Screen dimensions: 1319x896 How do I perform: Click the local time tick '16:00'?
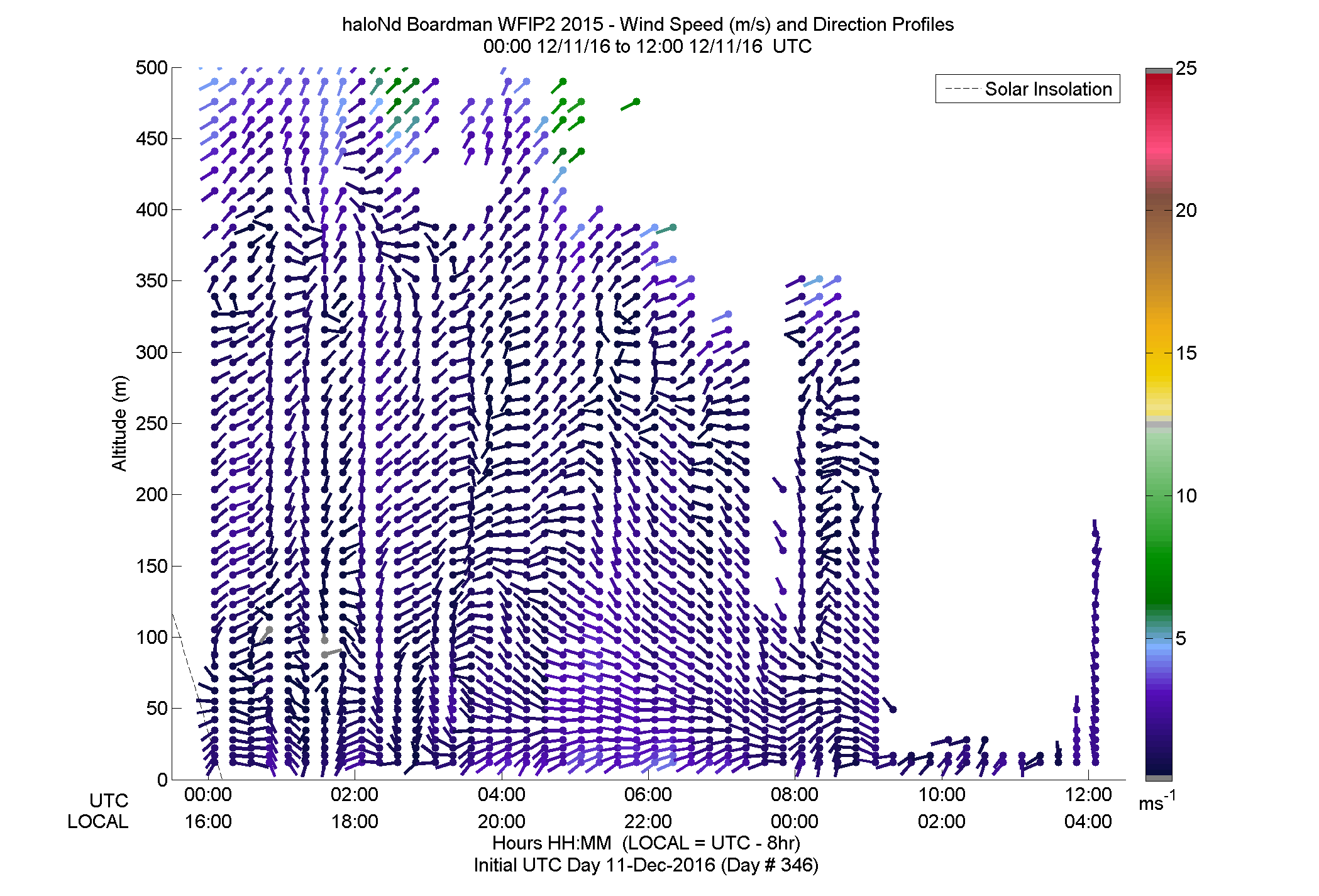208,822
